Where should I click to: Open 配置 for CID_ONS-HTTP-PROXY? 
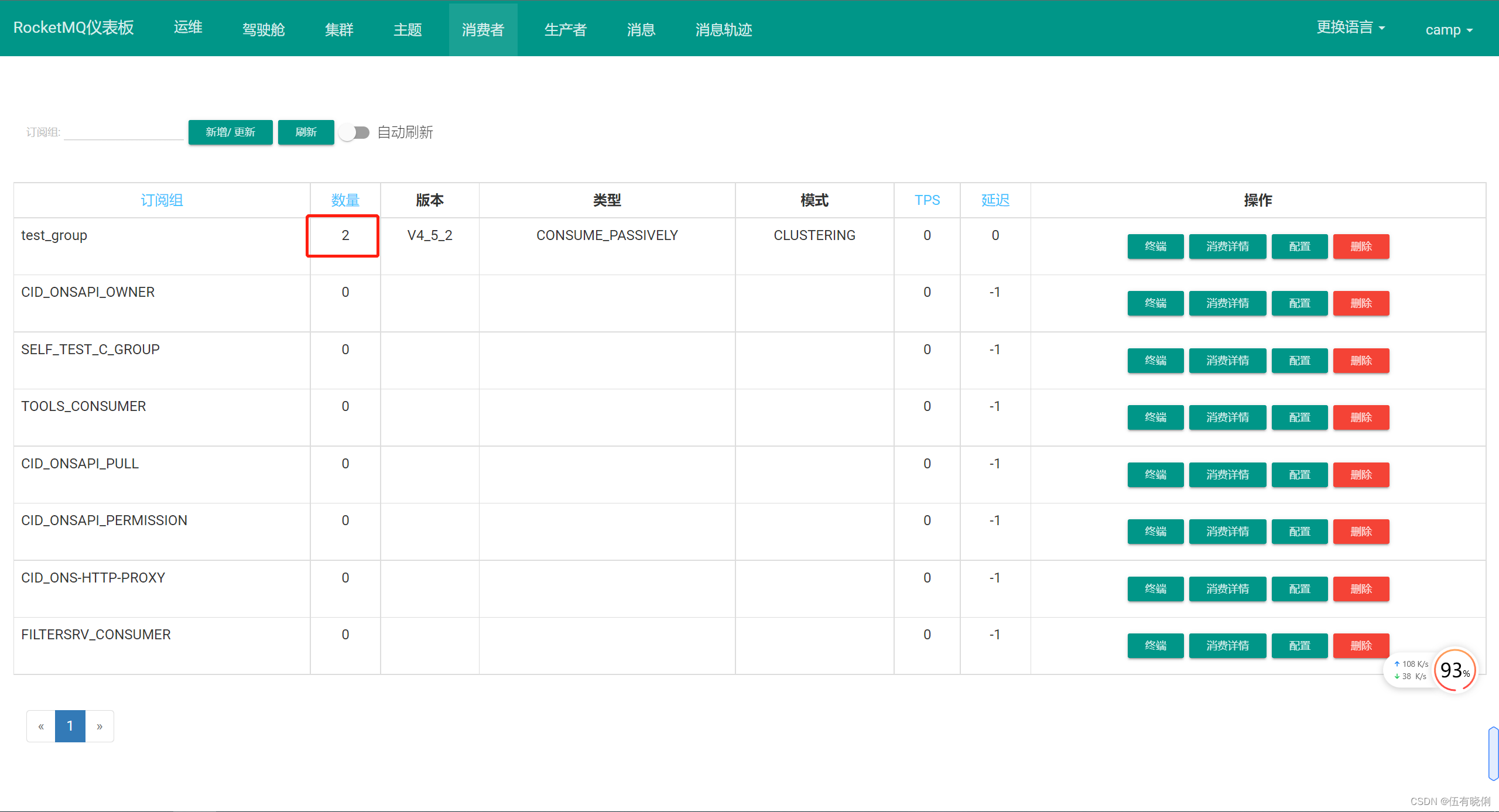tap(1299, 589)
